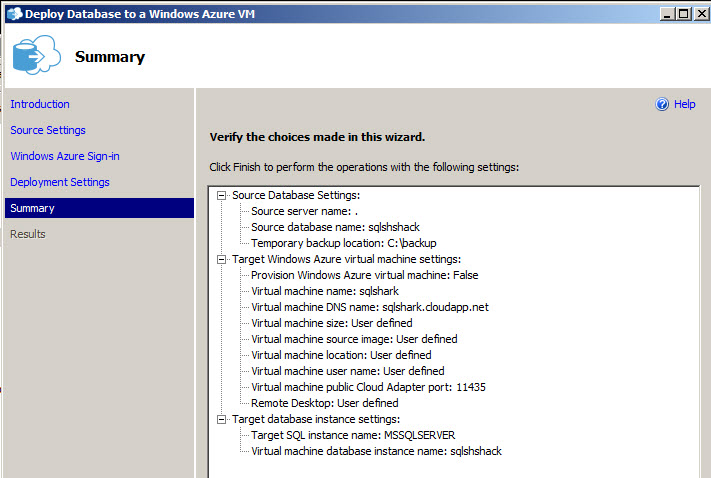Collapse Target database instance settings node
Viewport: 711px width, 478px height.
click(221, 419)
